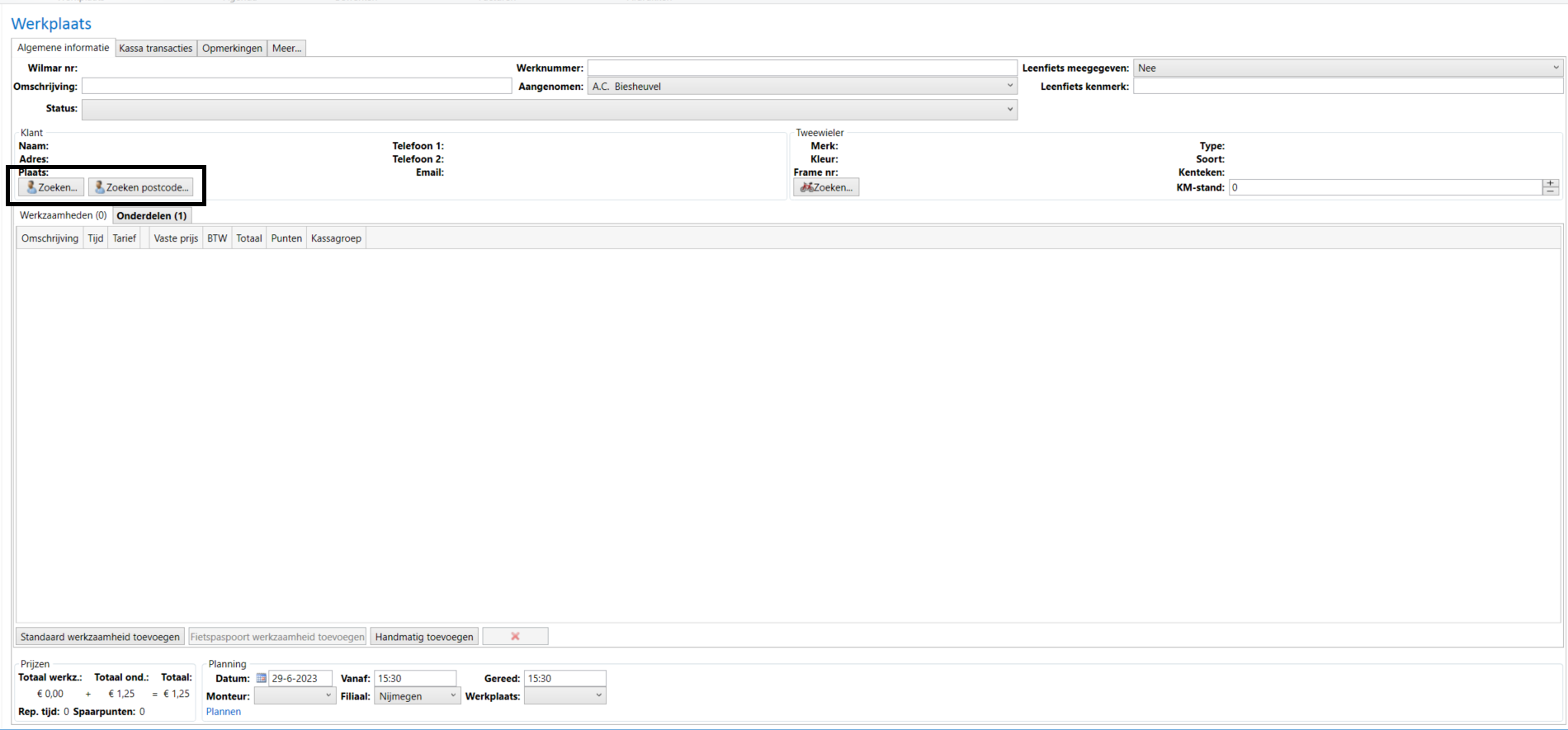Click the red X delete button
The width and height of the screenshot is (1568, 730).
click(515, 636)
